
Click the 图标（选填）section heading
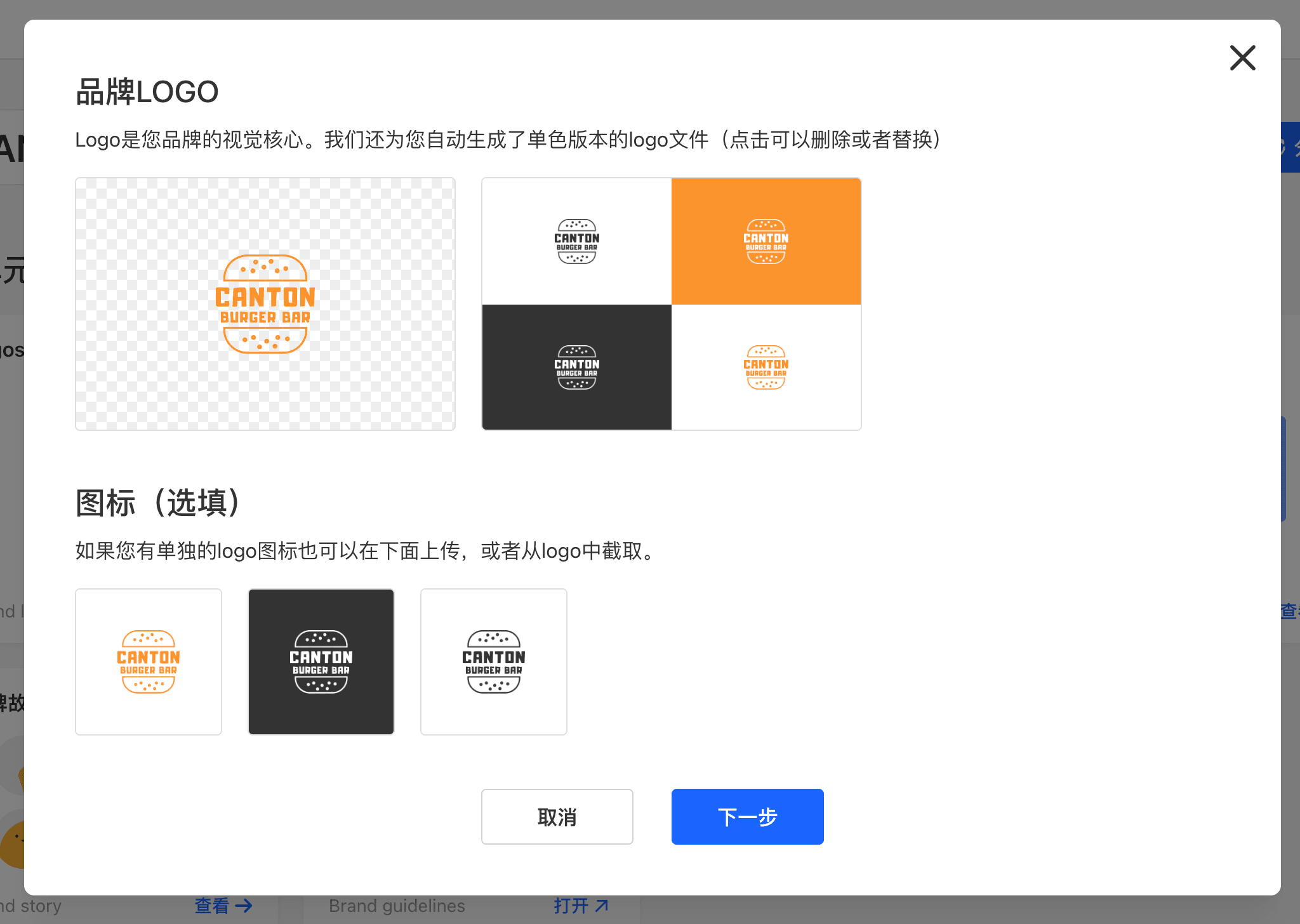tap(157, 503)
